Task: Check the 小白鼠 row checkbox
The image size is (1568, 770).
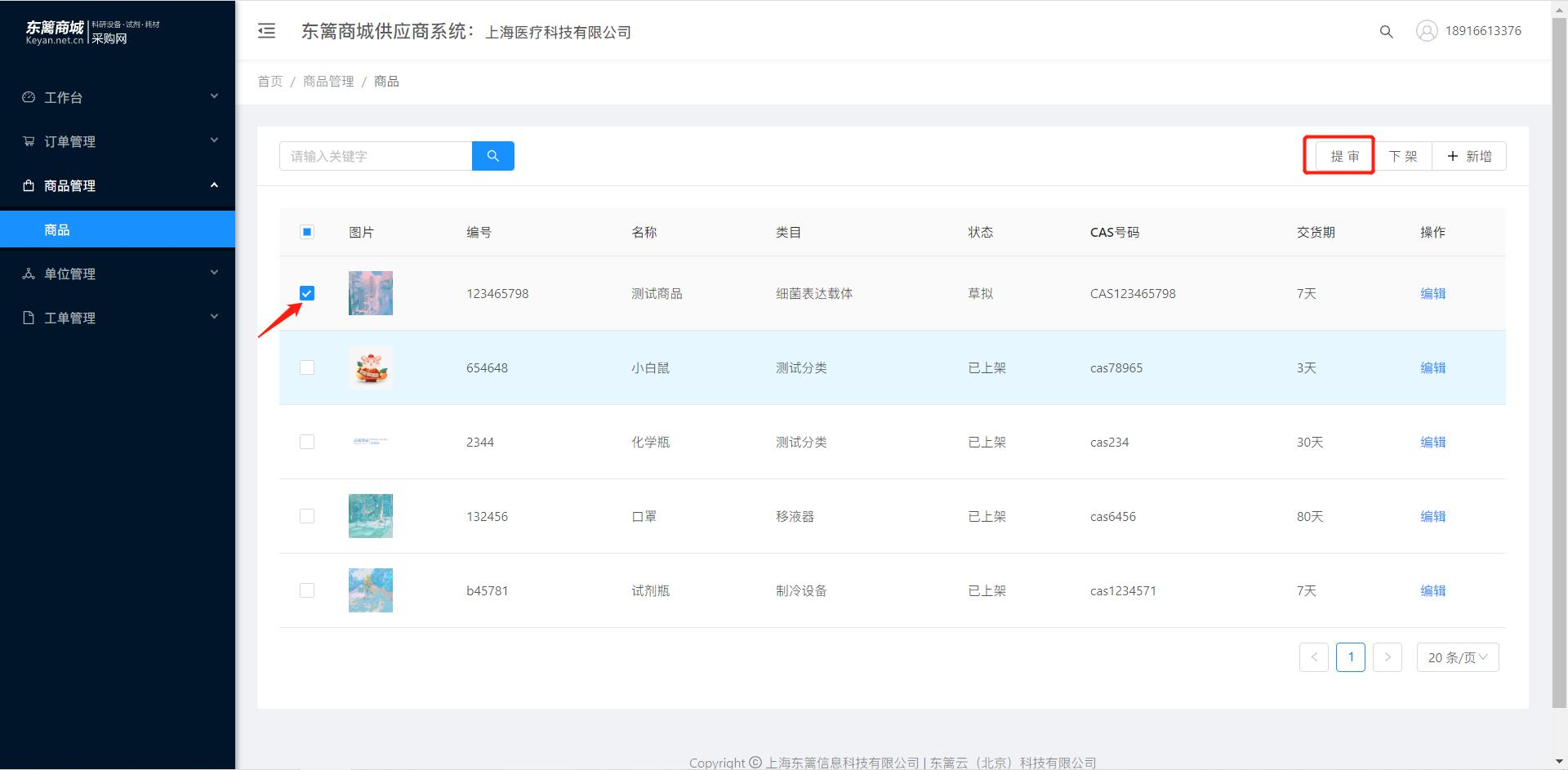Action: (x=307, y=367)
